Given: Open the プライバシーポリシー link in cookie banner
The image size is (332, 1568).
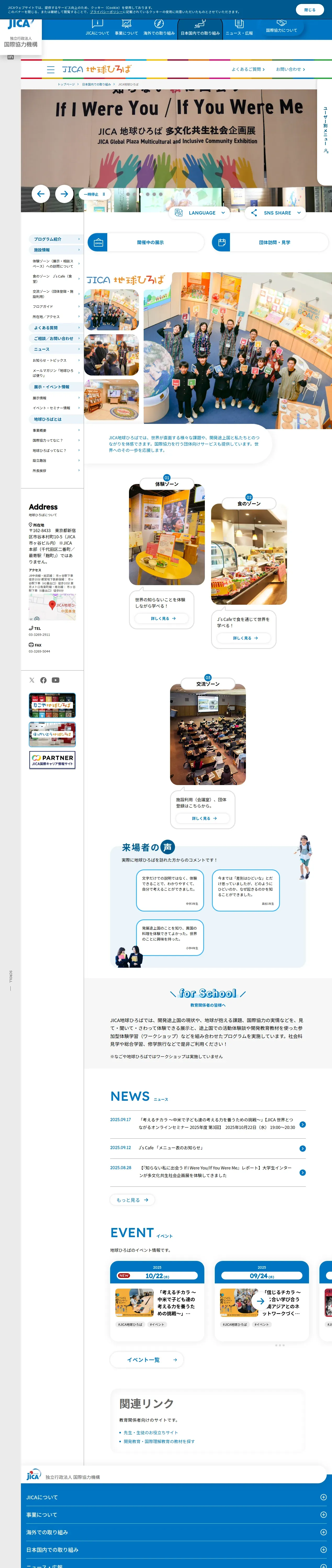Looking at the screenshot, I should pos(106,11).
